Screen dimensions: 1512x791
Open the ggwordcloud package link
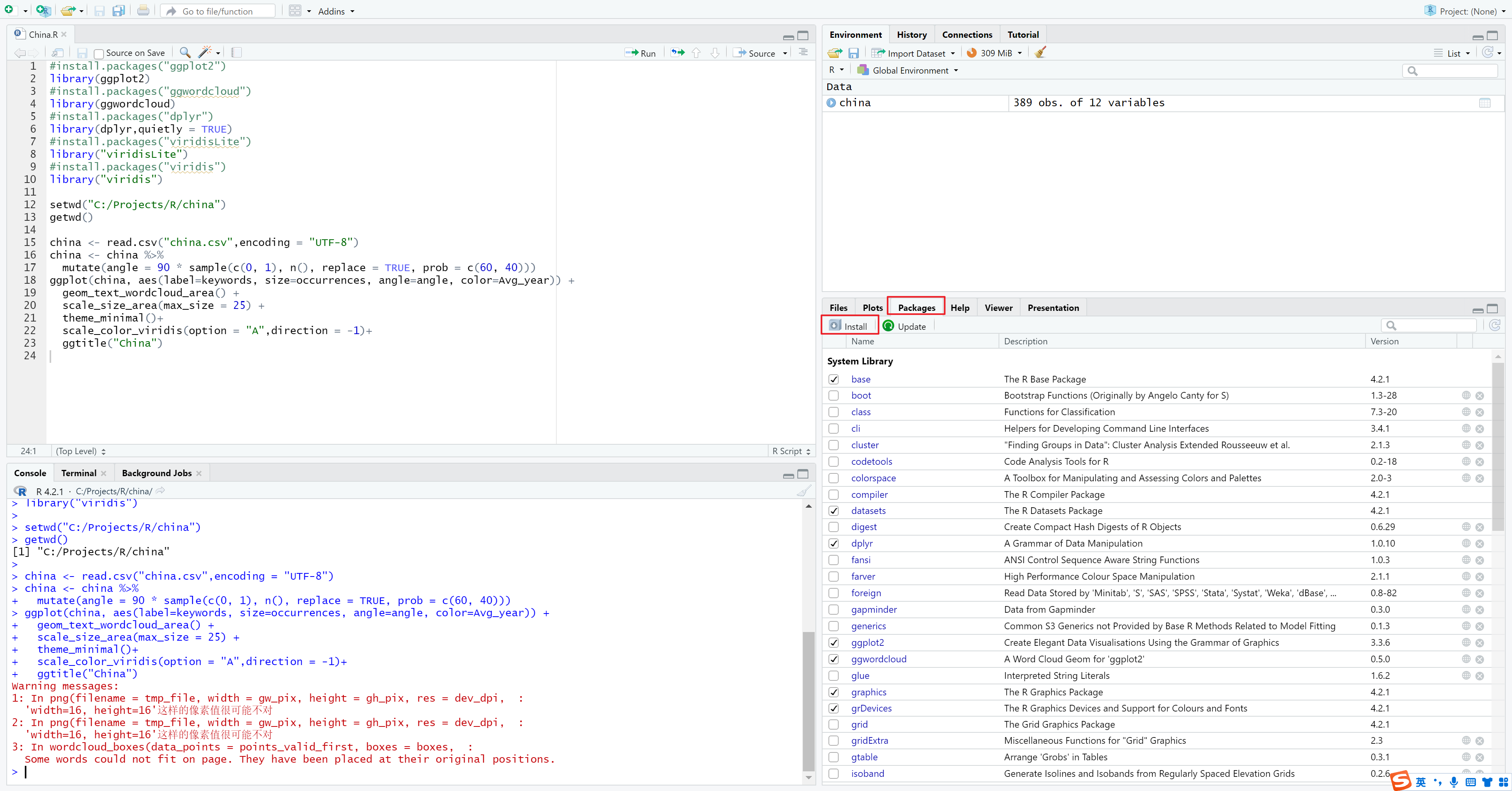point(878,659)
